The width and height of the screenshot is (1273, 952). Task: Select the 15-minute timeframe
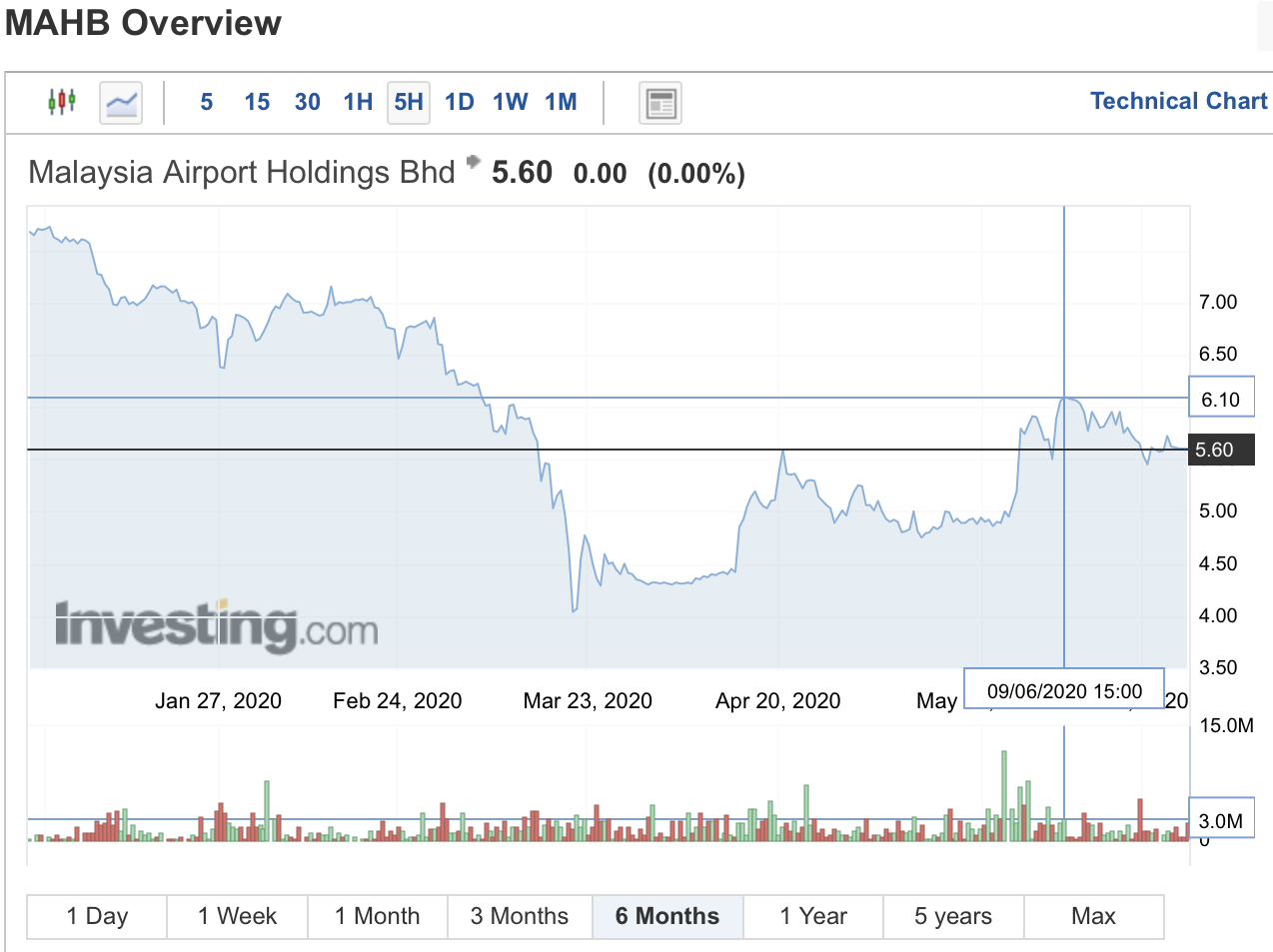coord(256,102)
